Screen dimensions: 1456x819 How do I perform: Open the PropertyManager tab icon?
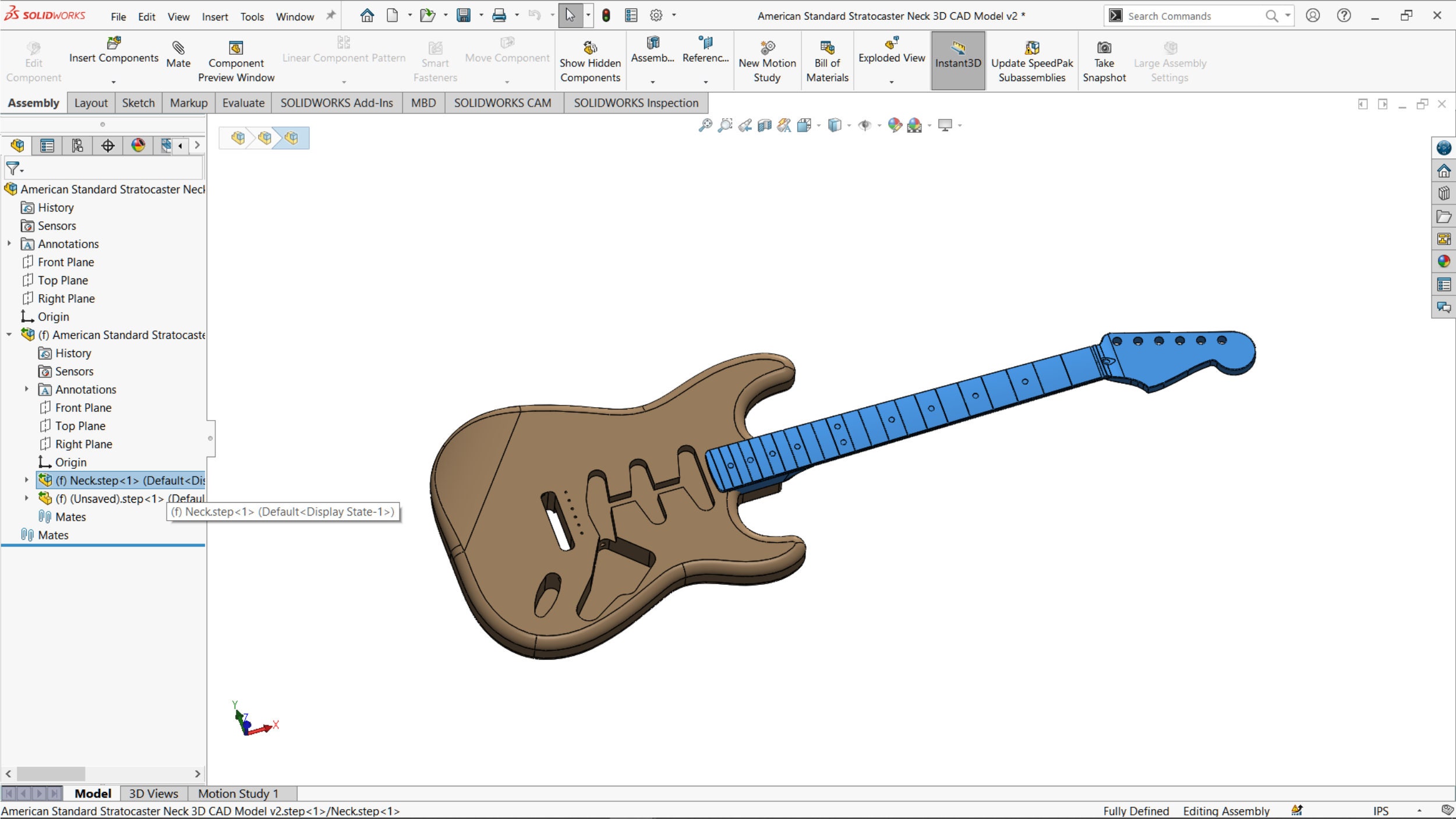point(47,145)
